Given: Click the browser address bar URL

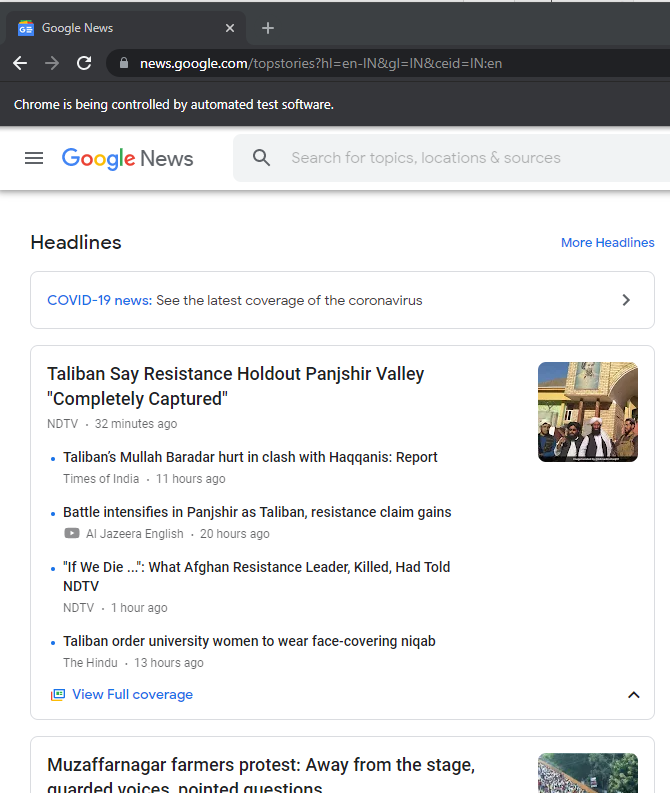Looking at the screenshot, I should click(320, 63).
